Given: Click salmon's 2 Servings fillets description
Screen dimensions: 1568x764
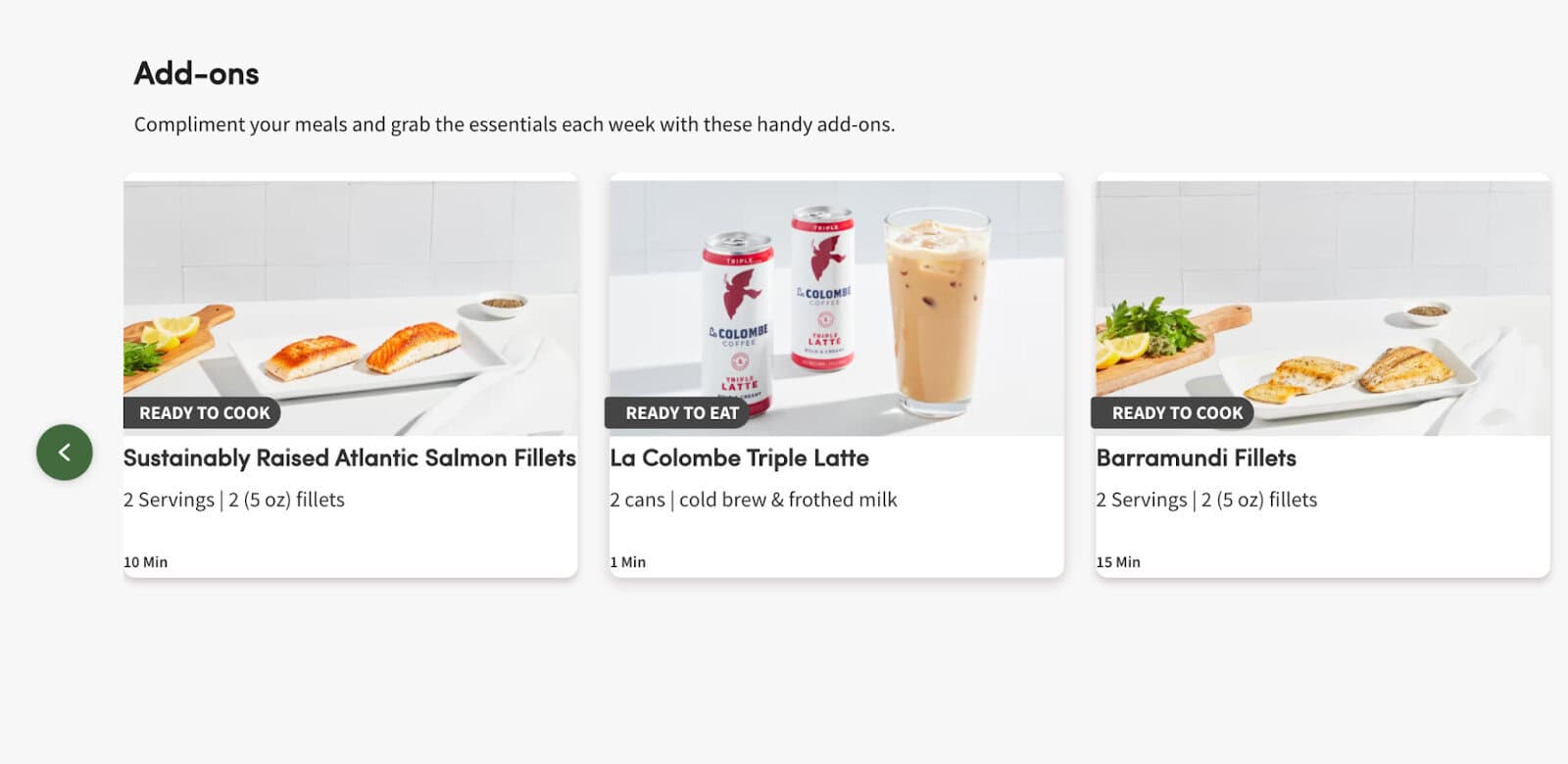Looking at the screenshot, I should (x=234, y=500).
